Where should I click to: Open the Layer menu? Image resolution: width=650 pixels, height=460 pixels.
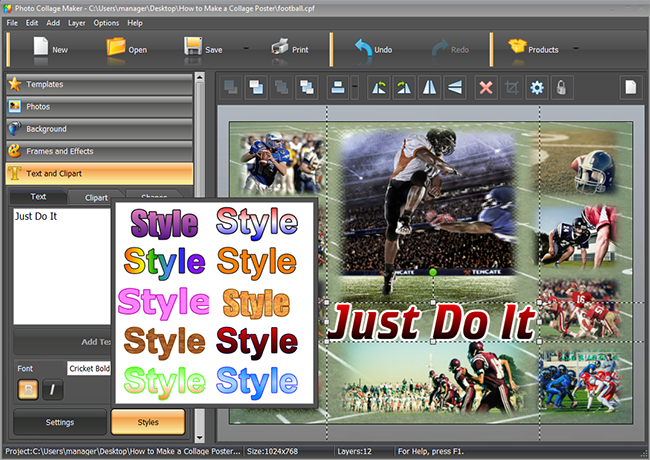77,23
